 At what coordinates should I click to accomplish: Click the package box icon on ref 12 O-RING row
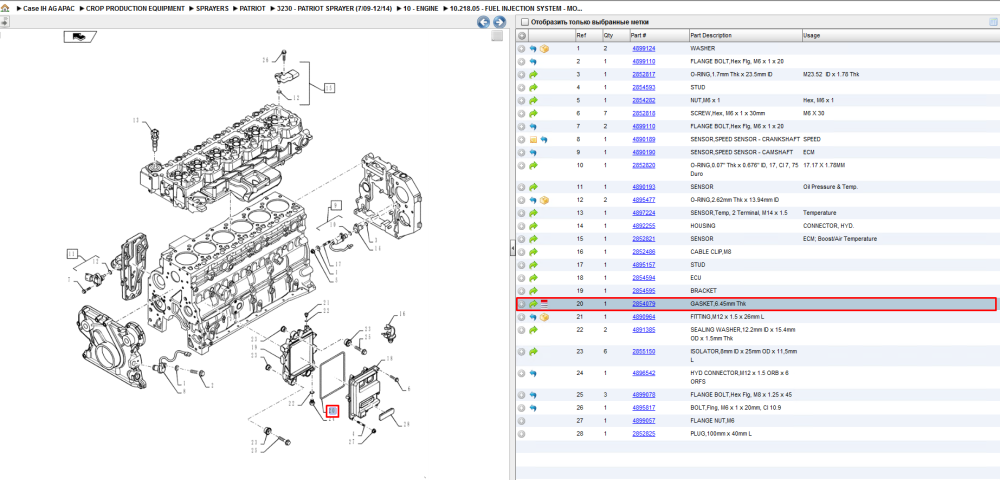click(x=544, y=200)
